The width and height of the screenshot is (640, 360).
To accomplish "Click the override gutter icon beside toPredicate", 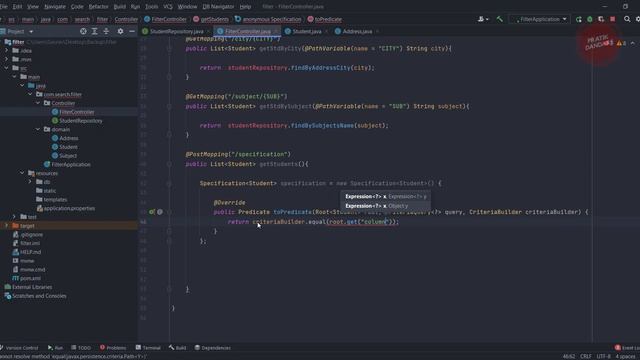I will 152,212.
